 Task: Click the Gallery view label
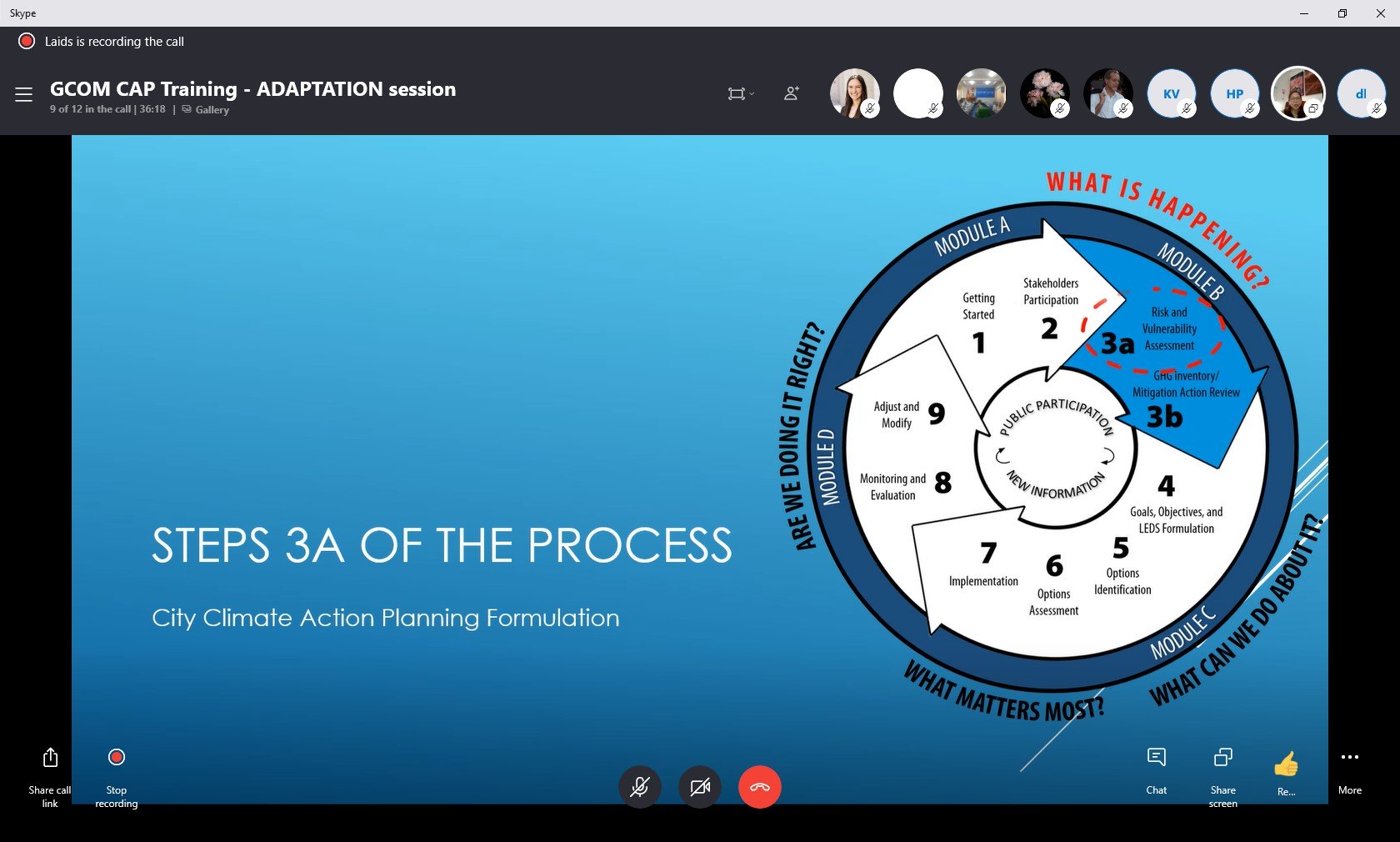[212, 110]
